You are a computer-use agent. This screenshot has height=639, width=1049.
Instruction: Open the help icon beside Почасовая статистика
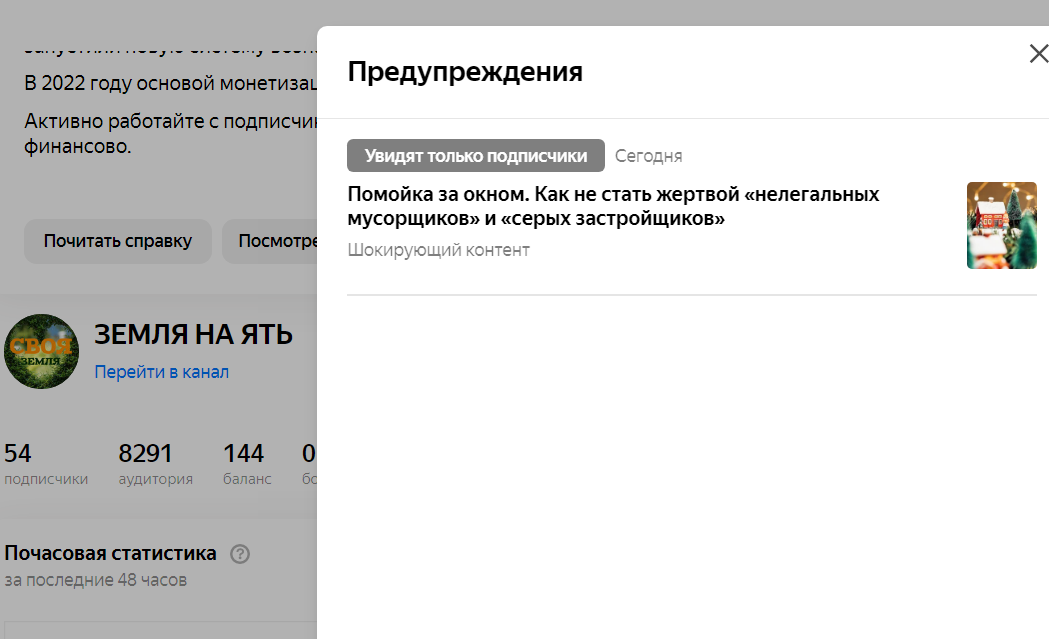tap(239, 553)
